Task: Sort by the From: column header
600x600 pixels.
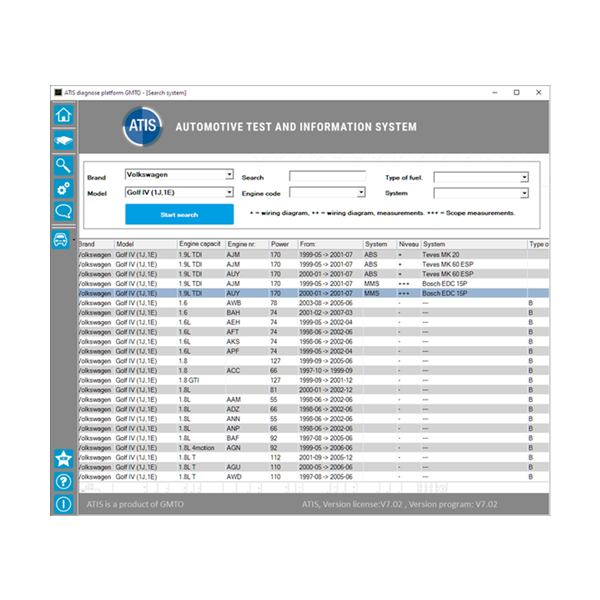Action: tap(330, 244)
